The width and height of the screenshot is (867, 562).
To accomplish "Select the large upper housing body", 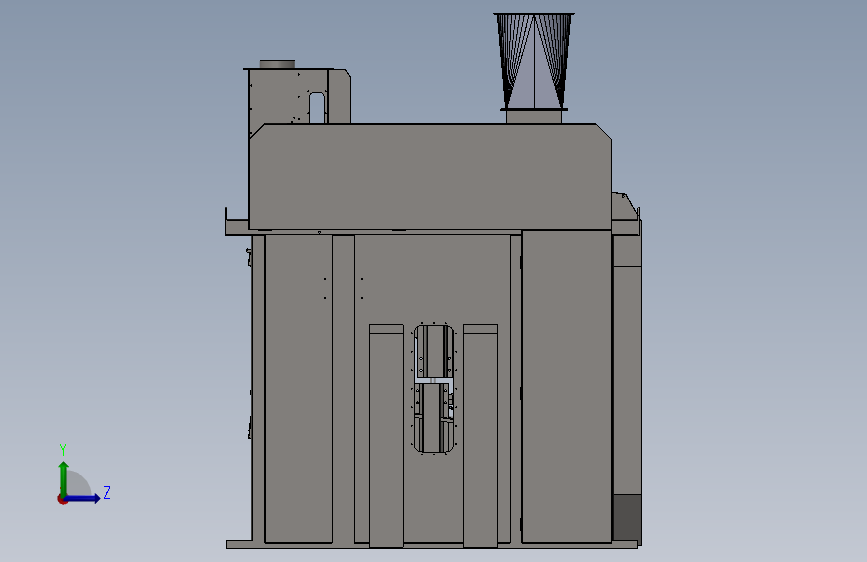I will [x=430, y=176].
